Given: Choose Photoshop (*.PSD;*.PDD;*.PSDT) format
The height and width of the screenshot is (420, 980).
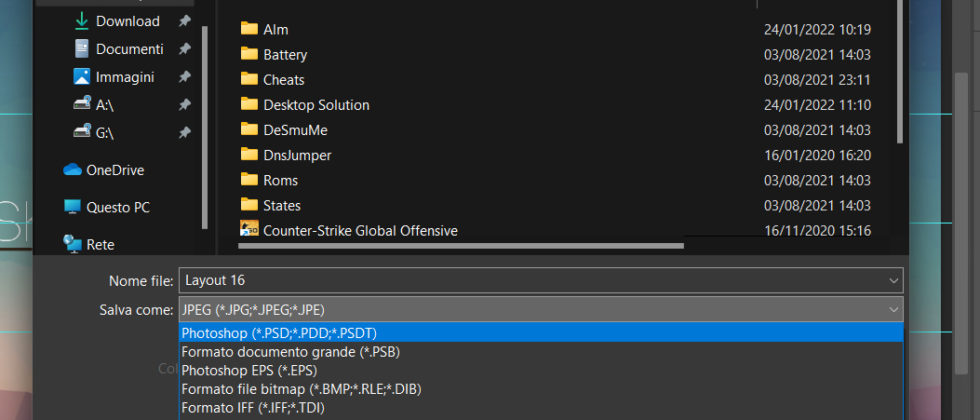Looking at the screenshot, I should pyautogui.click(x=541, y=332).
